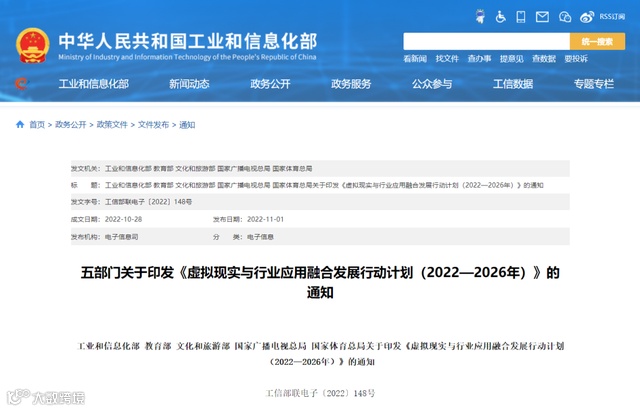Screen dimensions: 640x411
Task: Click the body paragraph listing five departments
Action: (321, 353)
